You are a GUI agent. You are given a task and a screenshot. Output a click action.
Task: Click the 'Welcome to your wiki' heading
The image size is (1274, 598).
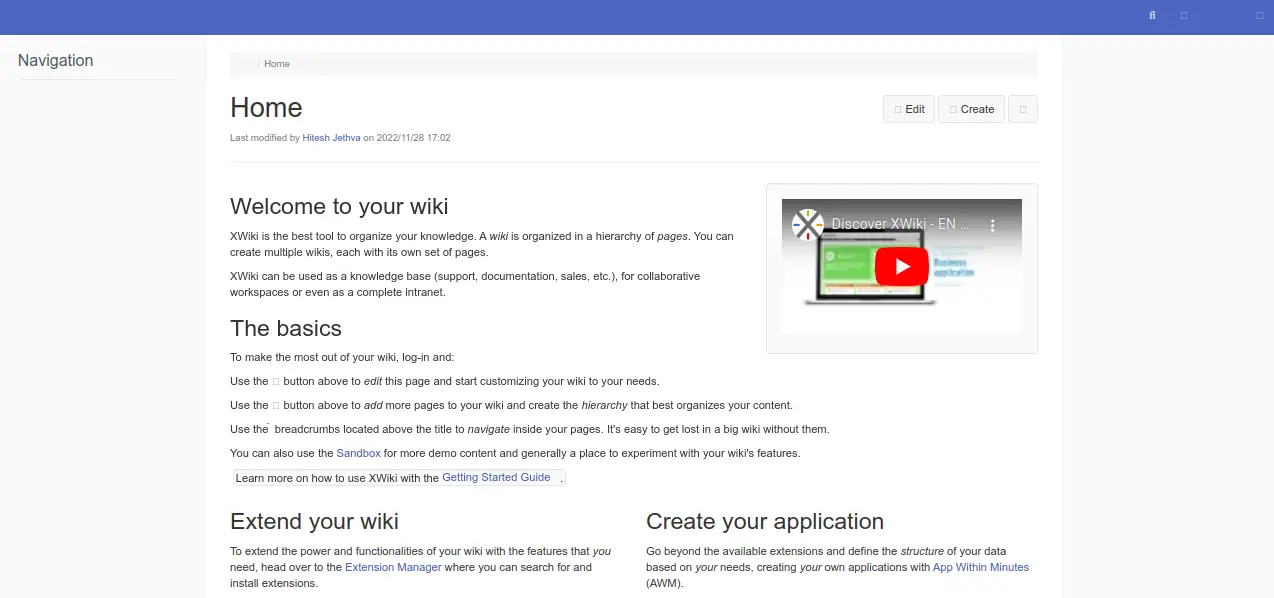tap(339, 206)
